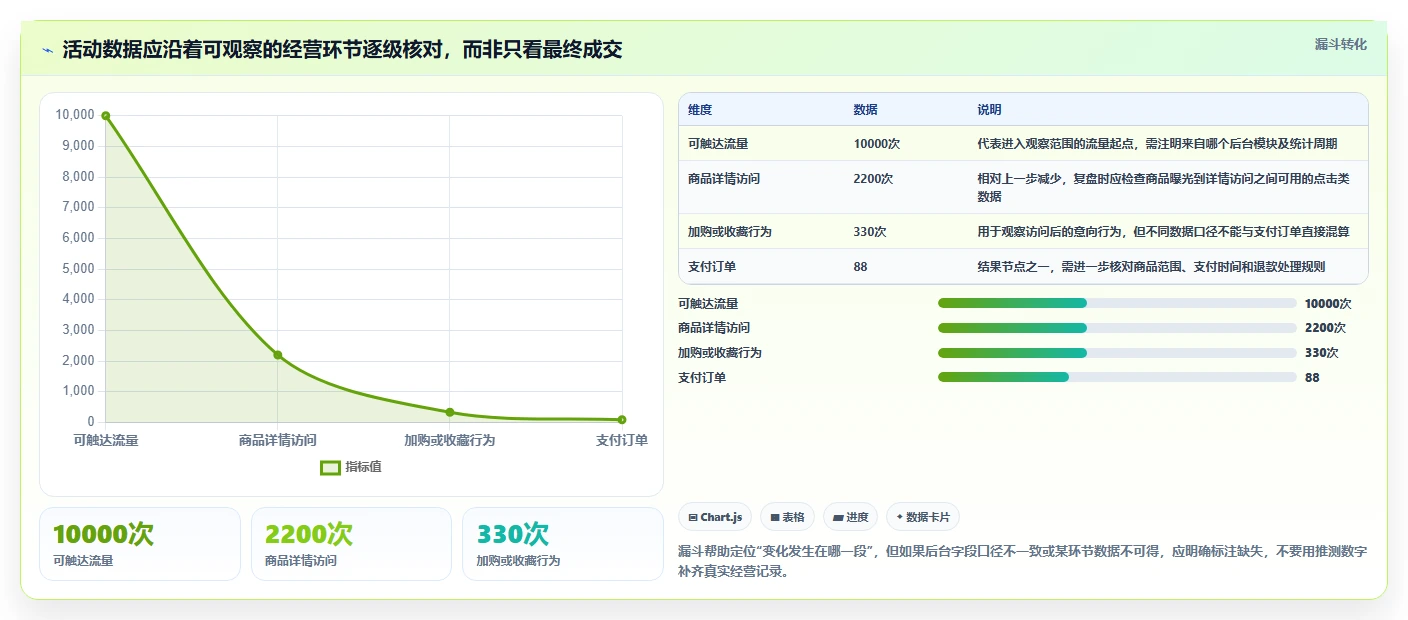Click the 商品详情访问 x-axis label
Viewport: 1408px width, 620px height.
[278, 440]
